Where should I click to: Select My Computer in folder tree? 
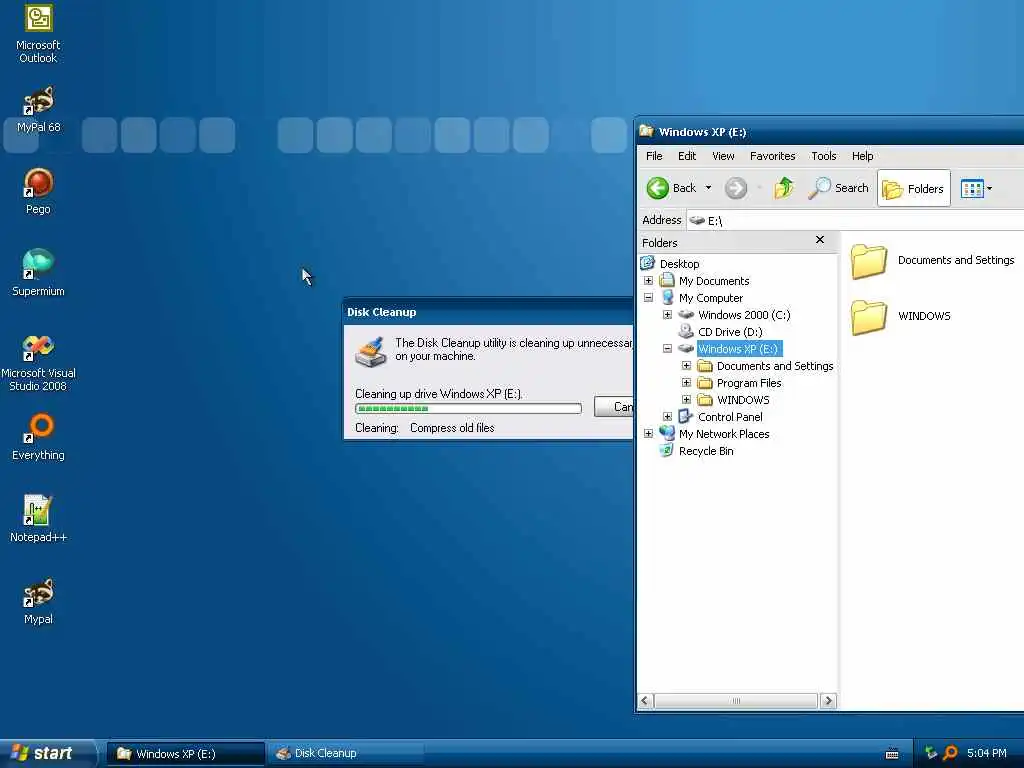711,298
